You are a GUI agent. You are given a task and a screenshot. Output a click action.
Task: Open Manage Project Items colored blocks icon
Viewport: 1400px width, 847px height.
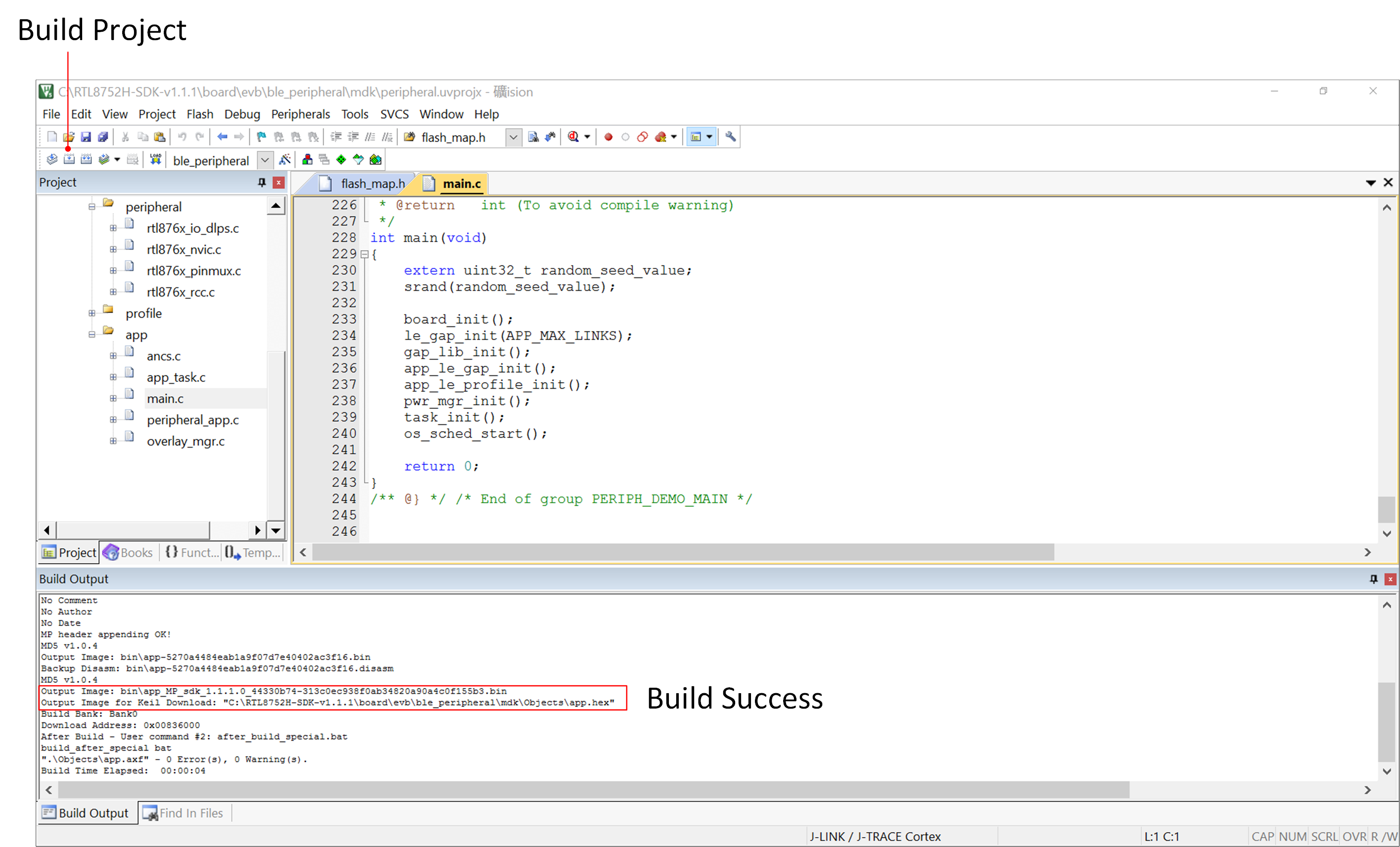[307, 160]
